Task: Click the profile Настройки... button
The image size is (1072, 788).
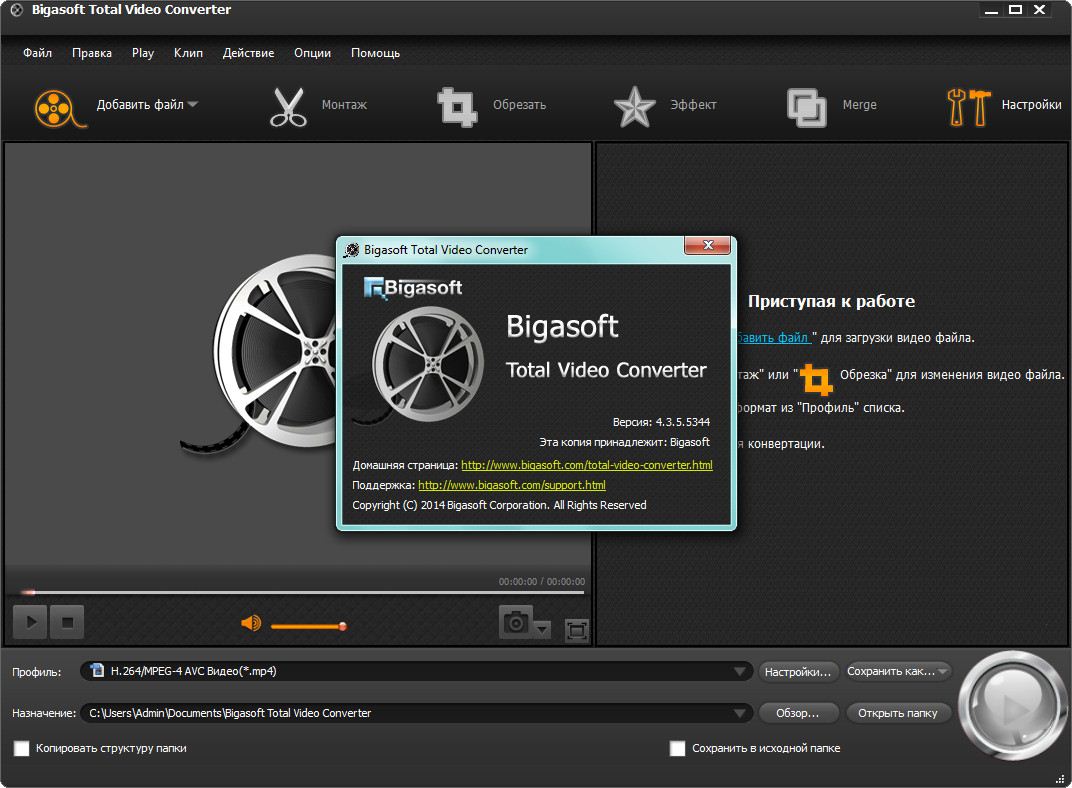Action: pyautogui.click(x=797, y=672)
